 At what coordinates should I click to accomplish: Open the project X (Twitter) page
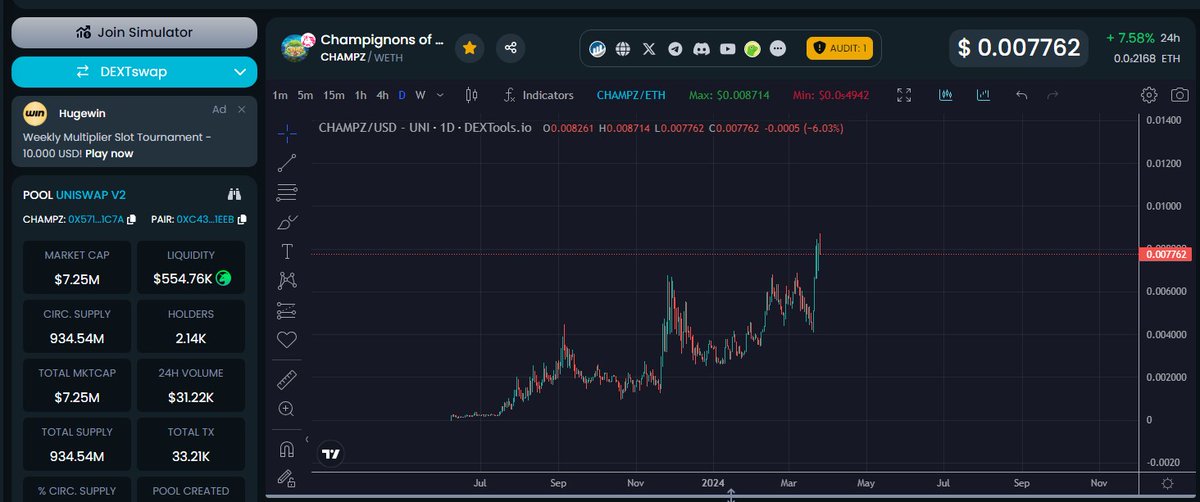click(x=649, y=48)
